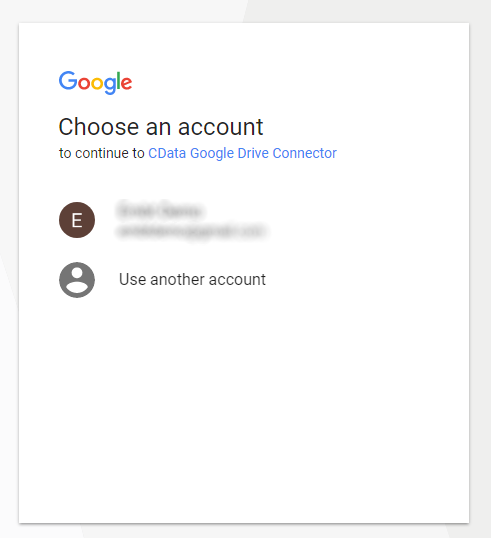This screenshot has height=538, width=491.
Task: Click the Google logo
Action: pos(95,82)
